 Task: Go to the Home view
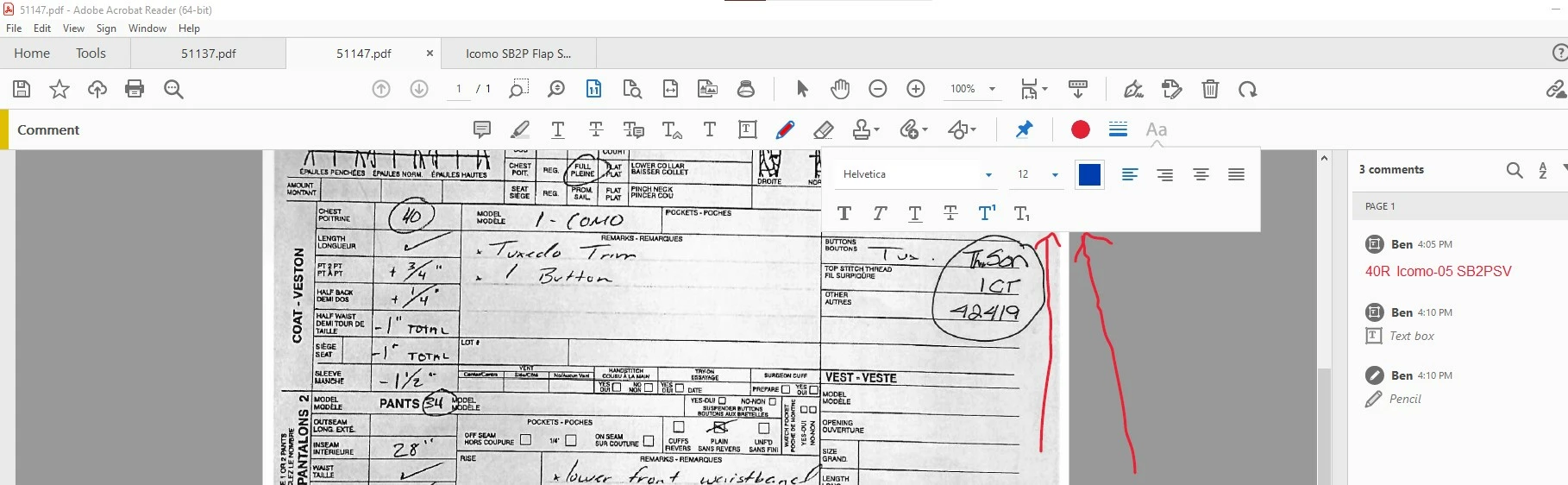[32, 54]
